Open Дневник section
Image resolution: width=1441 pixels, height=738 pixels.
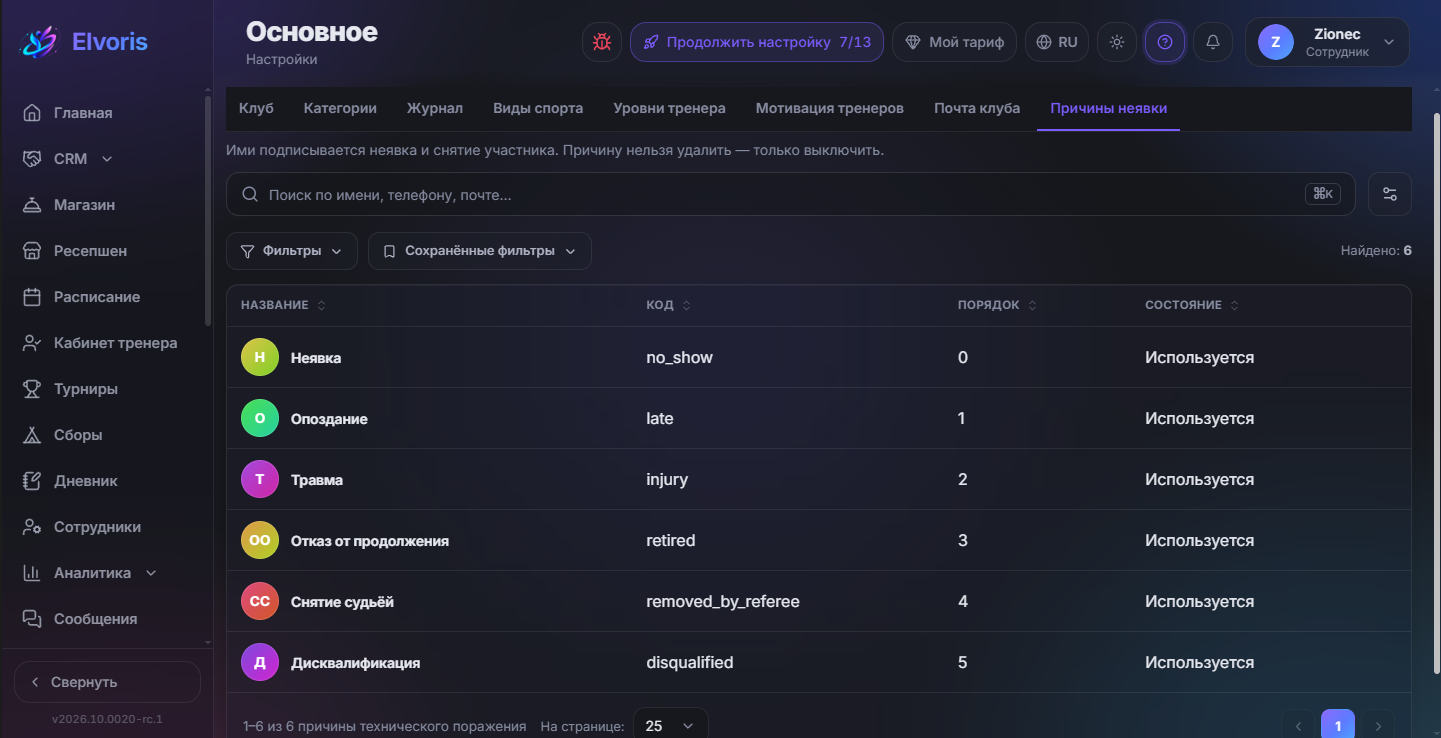pos(86,481)
